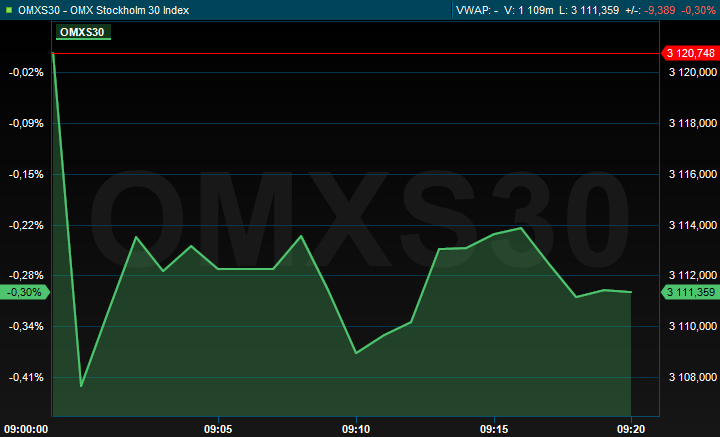Click the -0,02% percent axis label
The width and height of the screenshot is (720, 437).
pyautogui.click(x=25, y=73)
